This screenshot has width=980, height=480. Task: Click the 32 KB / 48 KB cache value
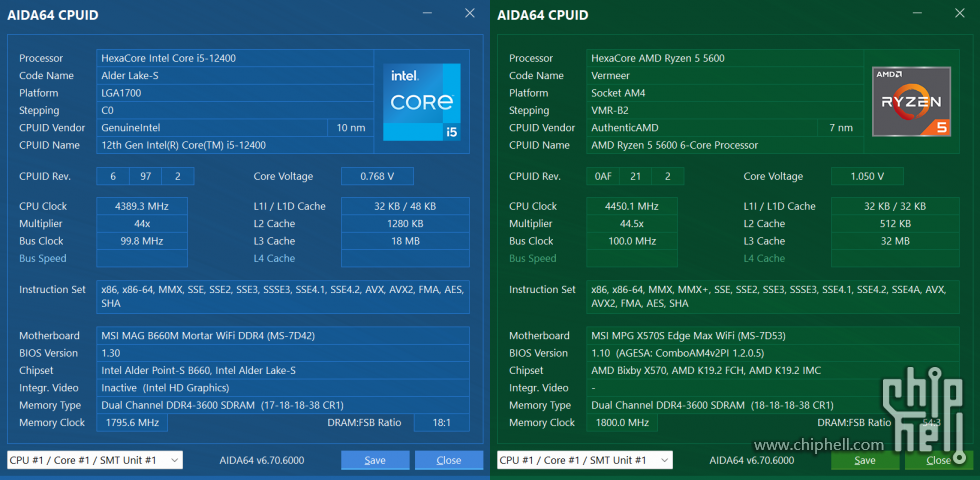(x=405, y=206)
